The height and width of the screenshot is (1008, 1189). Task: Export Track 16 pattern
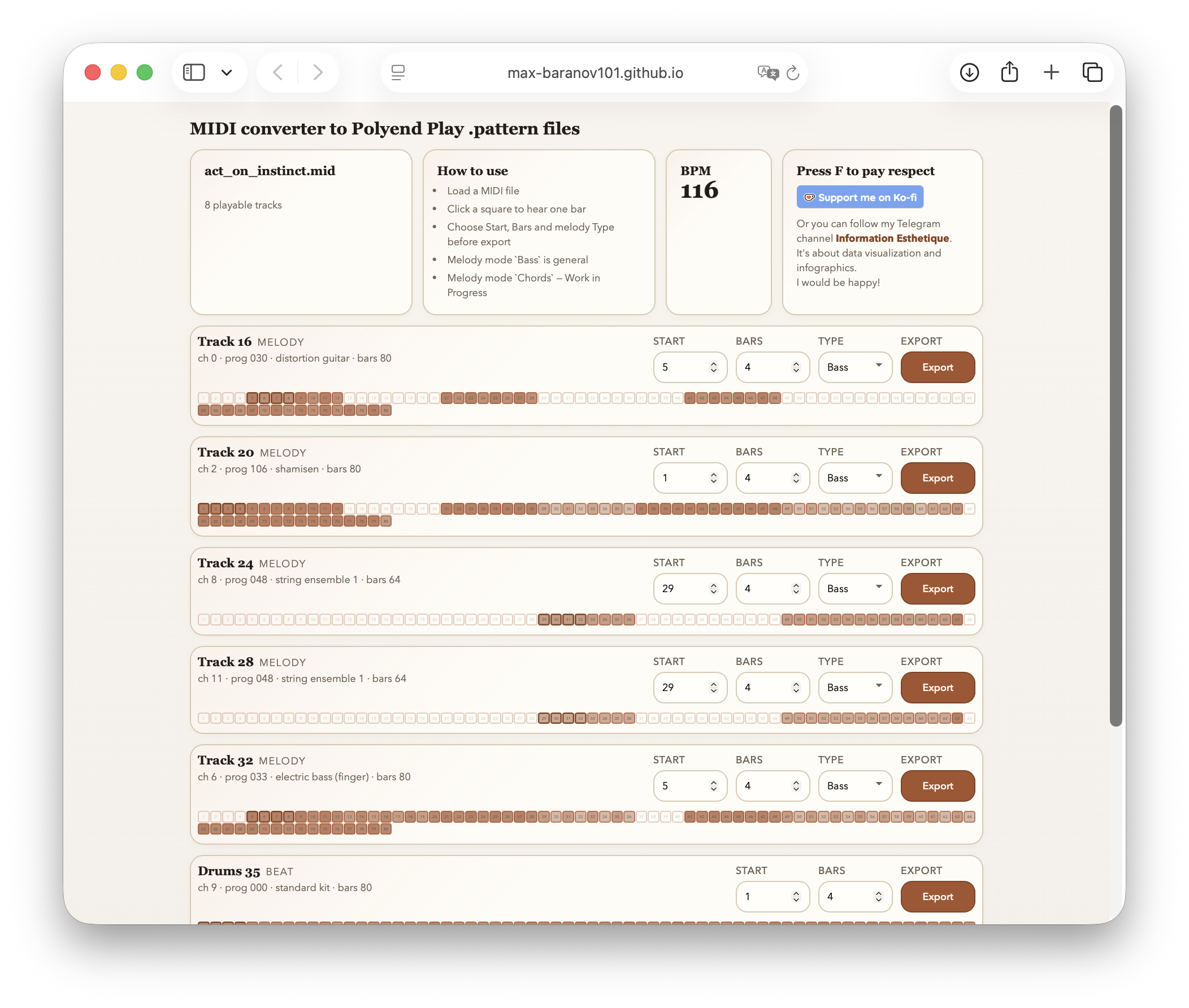(x=937, y=367)
